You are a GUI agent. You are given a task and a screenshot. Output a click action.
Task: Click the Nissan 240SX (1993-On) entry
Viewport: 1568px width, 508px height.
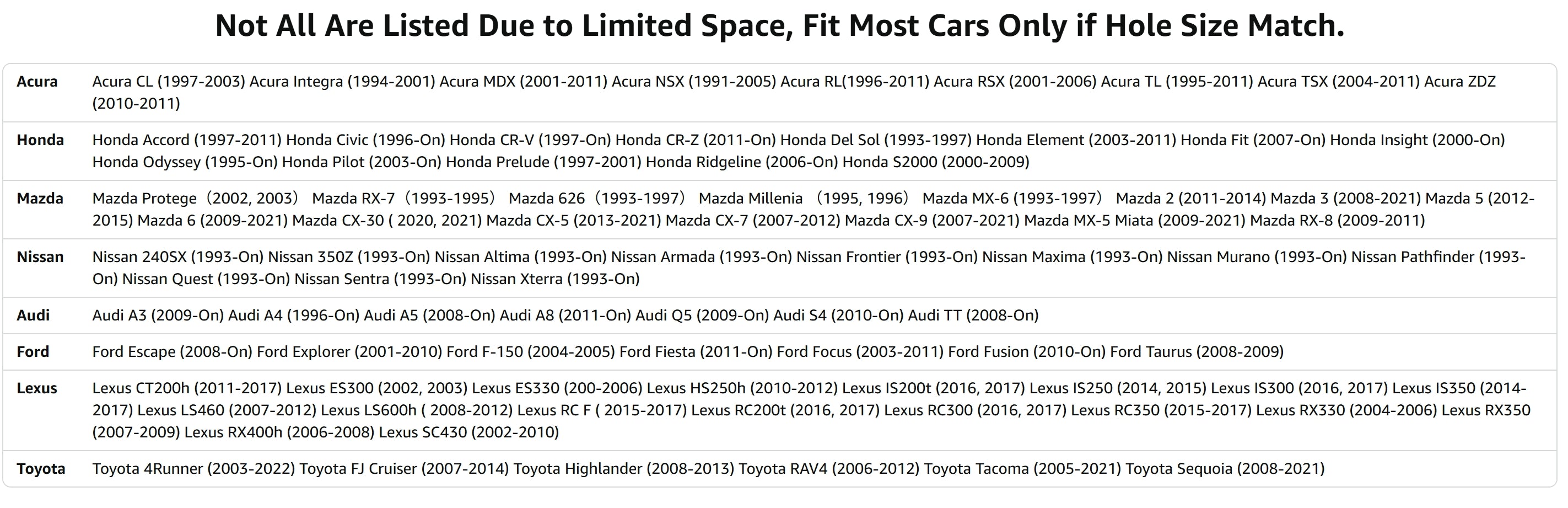[177, 257]
